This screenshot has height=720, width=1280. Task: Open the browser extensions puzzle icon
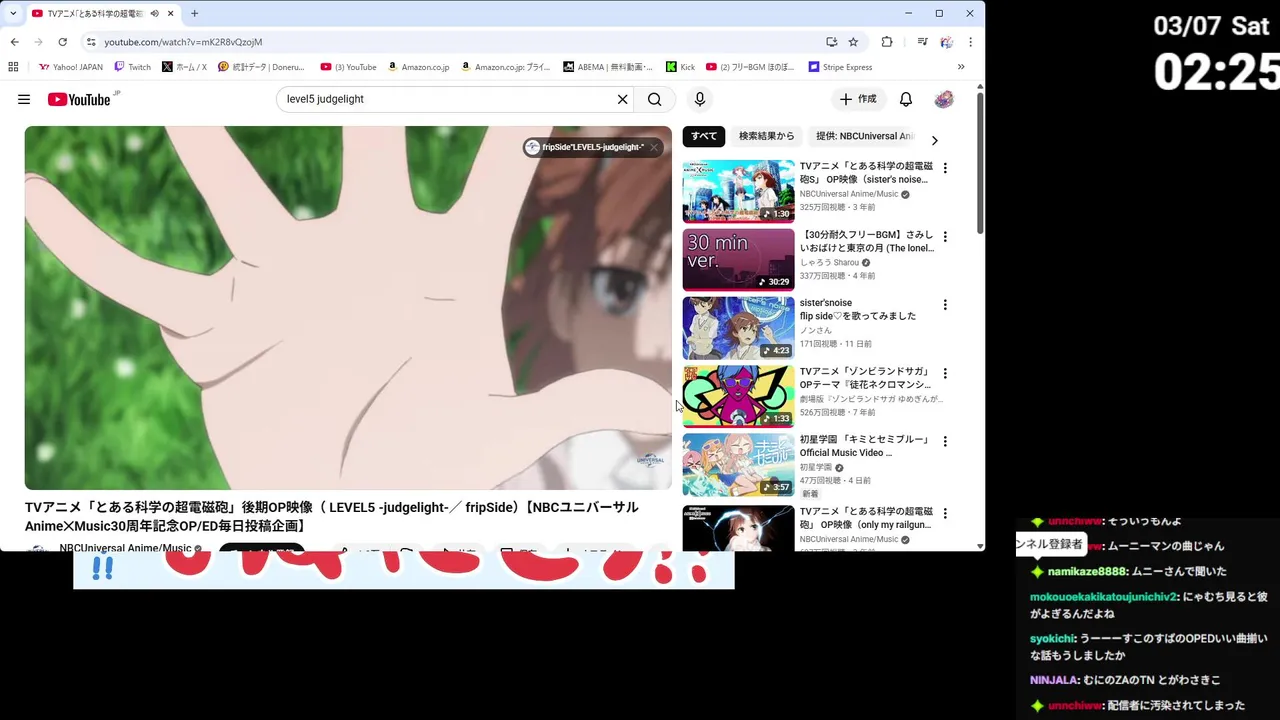pos(887,42)
